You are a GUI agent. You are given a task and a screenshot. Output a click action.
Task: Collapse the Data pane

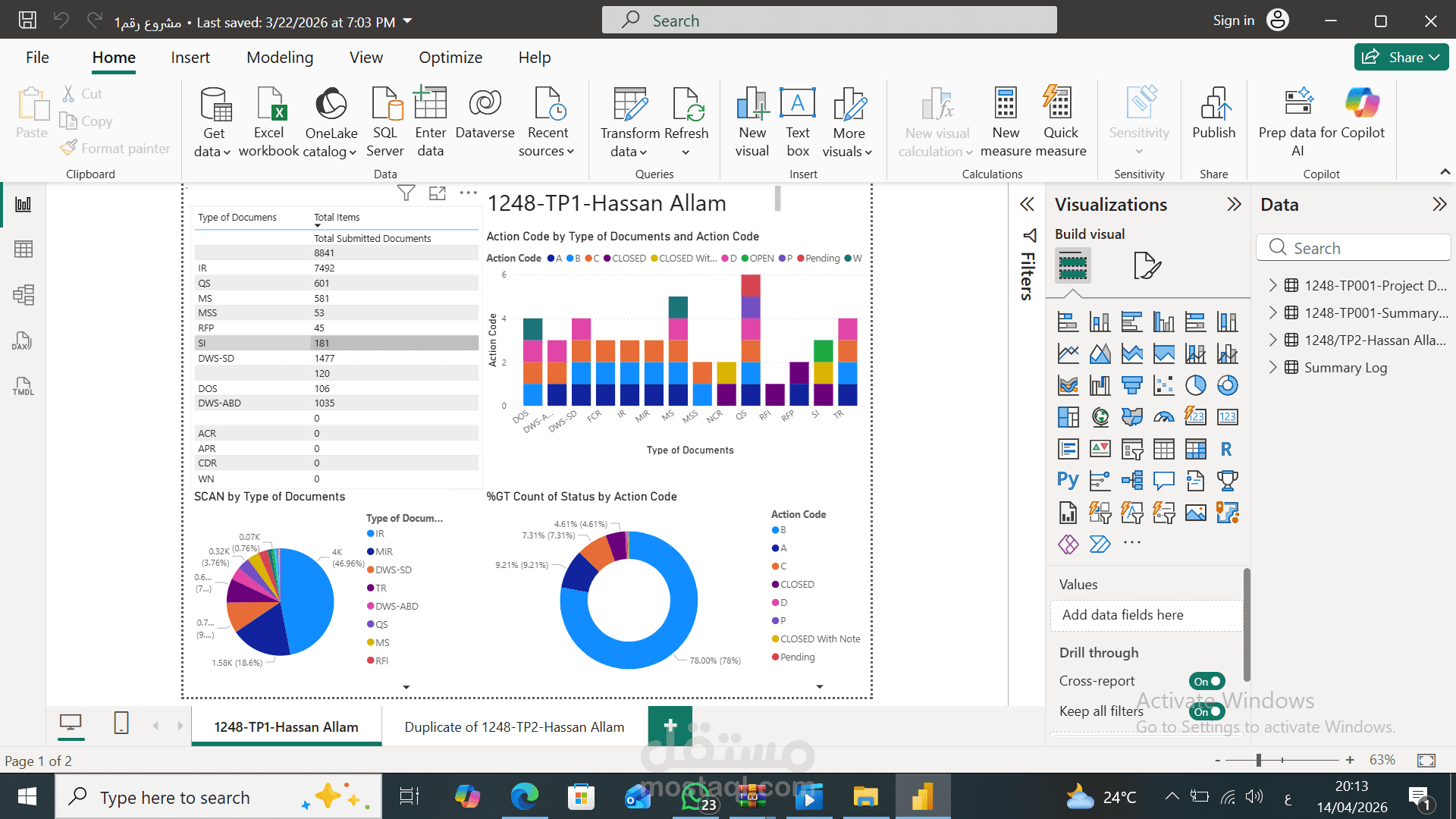pos(1439,204)
